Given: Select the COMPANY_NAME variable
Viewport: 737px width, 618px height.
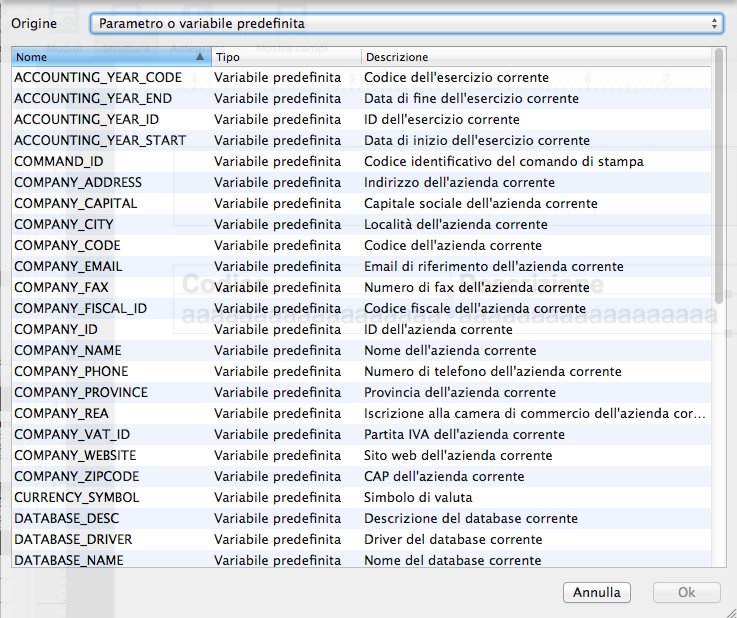Looking at the screenshot, I should 68,350.
